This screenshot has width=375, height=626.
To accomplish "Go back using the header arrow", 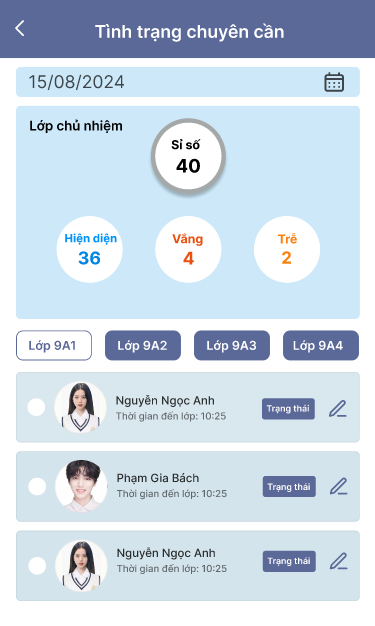I will pos(20,29).
